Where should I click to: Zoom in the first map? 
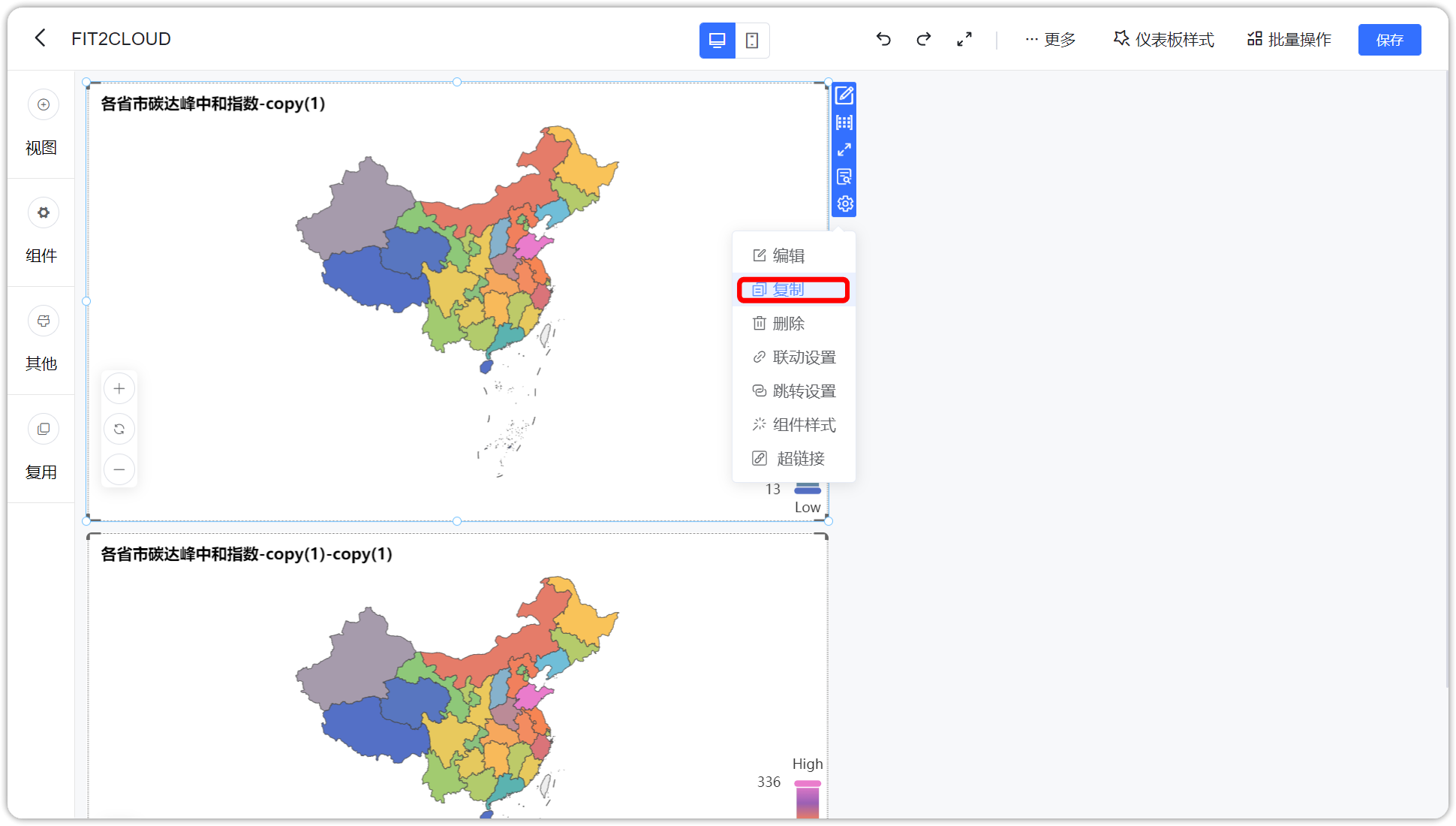pyautogui.click(x=119, y=388)
